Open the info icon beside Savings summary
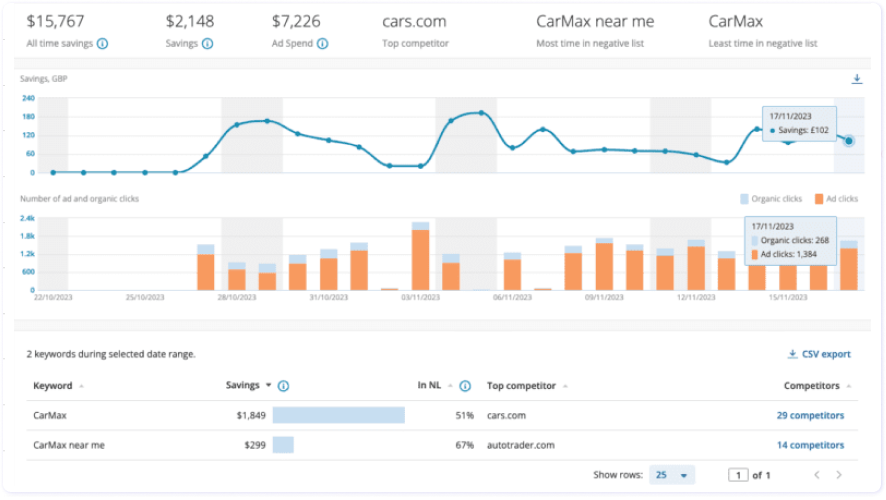This screenshot has height=500, width=886. 207,44
